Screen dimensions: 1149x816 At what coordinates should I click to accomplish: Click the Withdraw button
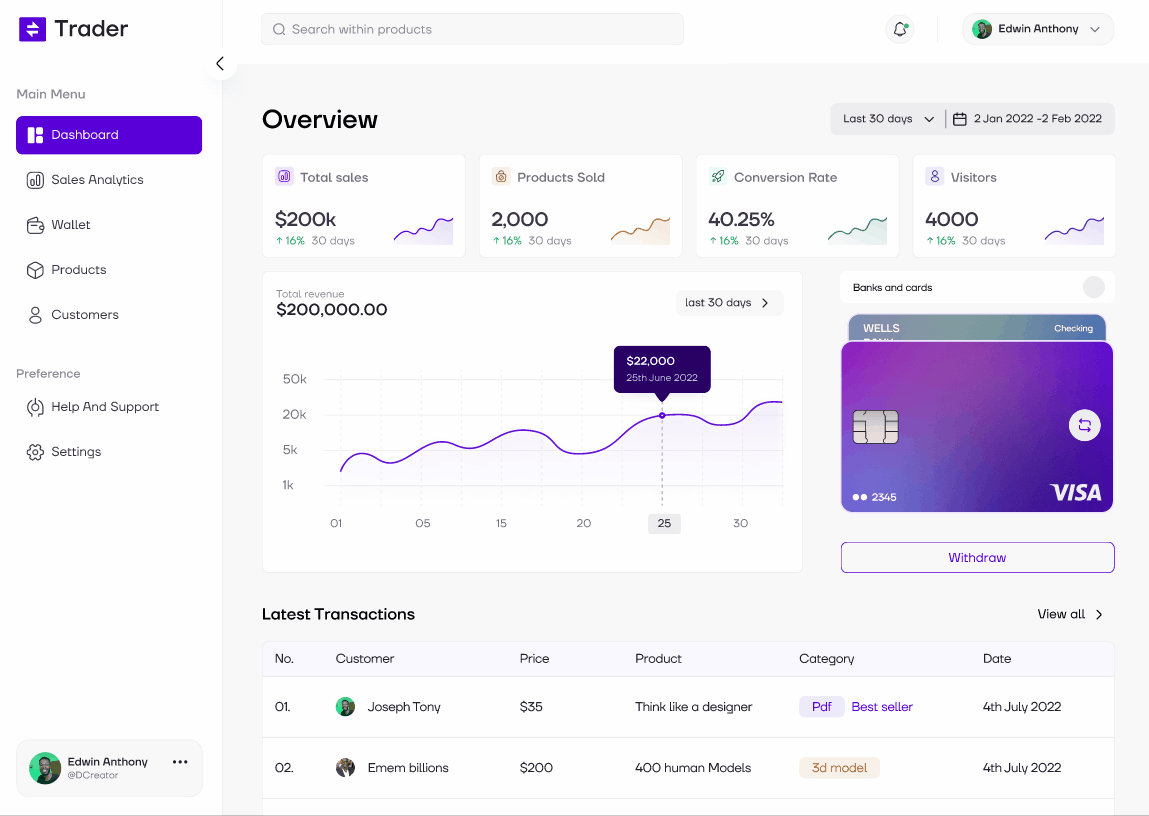tap(977, 557)
